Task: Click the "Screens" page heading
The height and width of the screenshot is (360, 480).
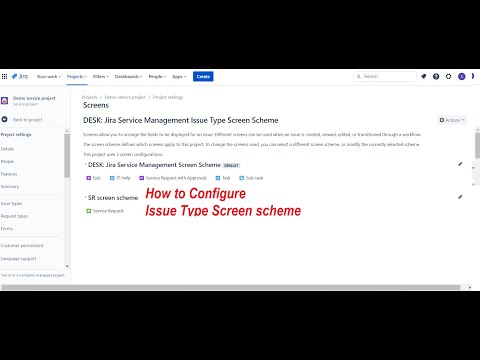Action: pyautogui.click(x=96, y=105)
